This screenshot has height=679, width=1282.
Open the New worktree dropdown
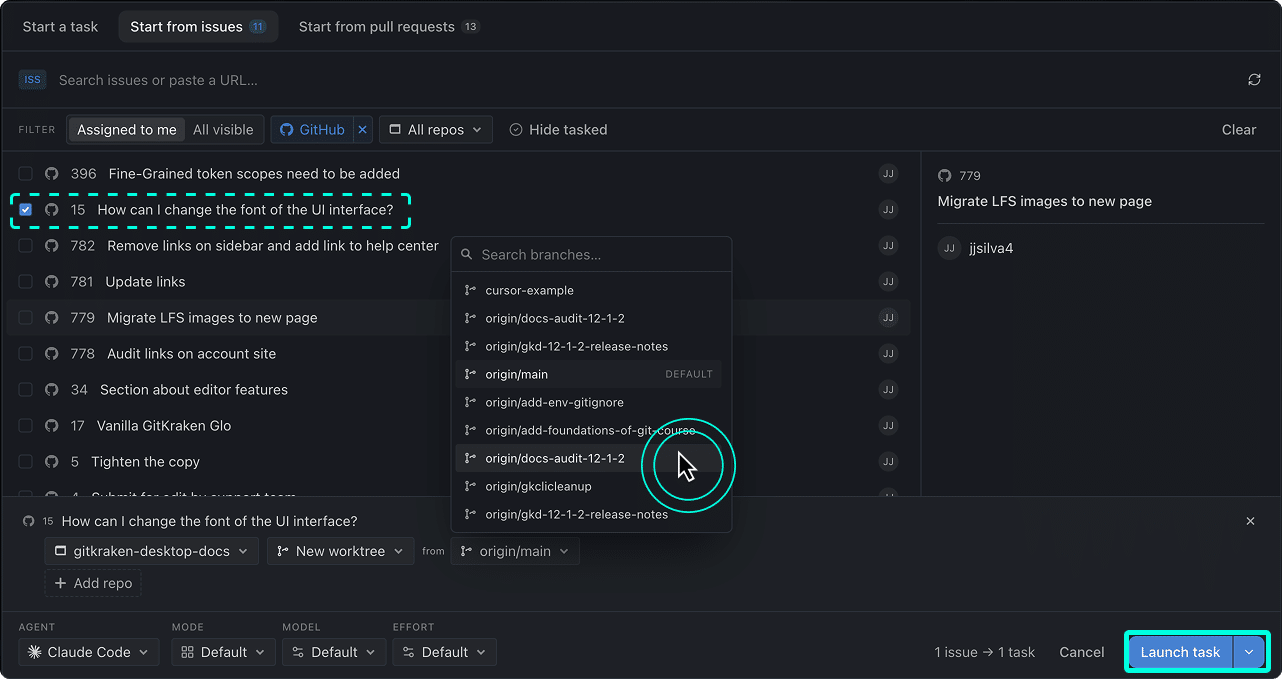340,551
